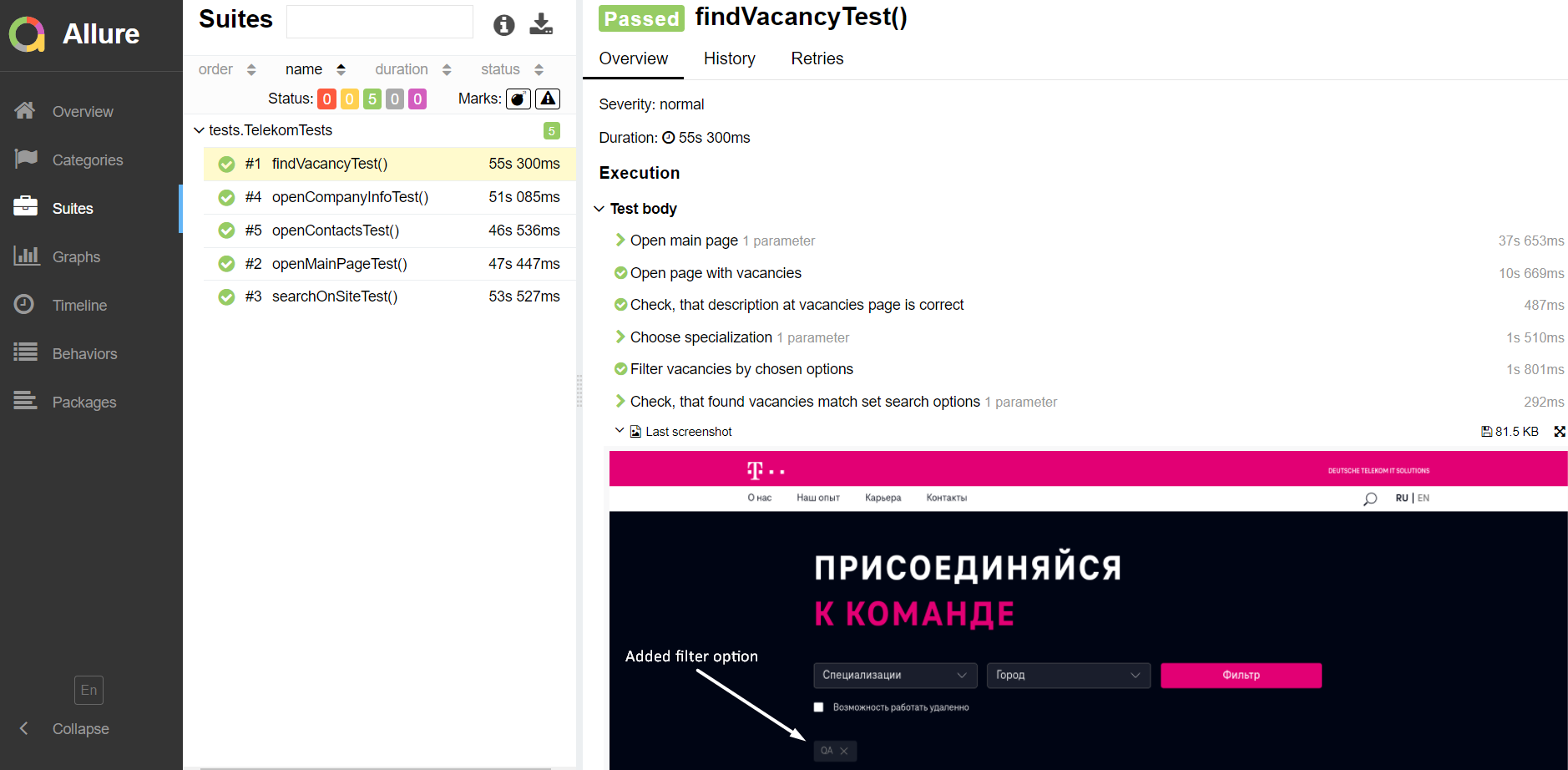This screenshot has height=770, width=1568.
Task: Select openCompanyInfoTest() row
Action: coord(390,197)
